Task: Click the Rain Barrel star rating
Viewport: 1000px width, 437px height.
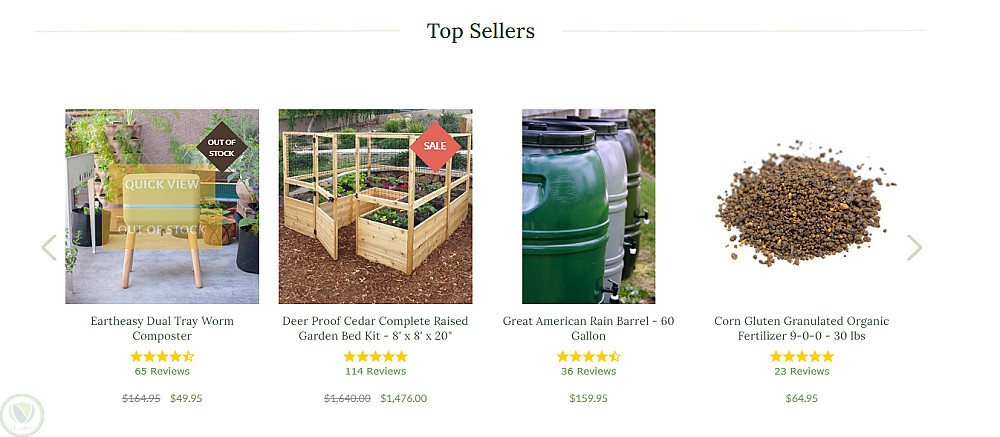Action: pos(588,356)
